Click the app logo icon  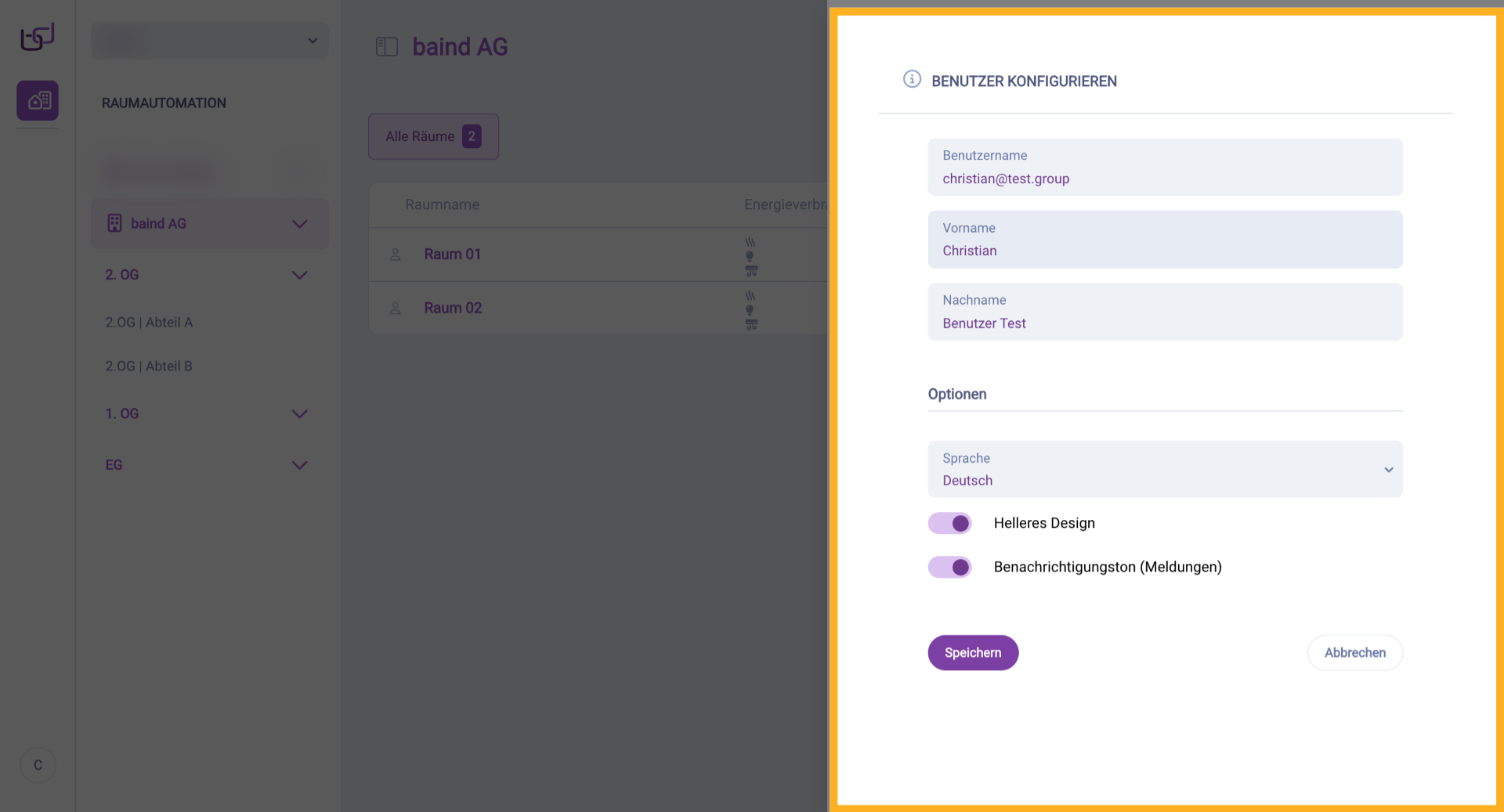(x=37, y=37)
